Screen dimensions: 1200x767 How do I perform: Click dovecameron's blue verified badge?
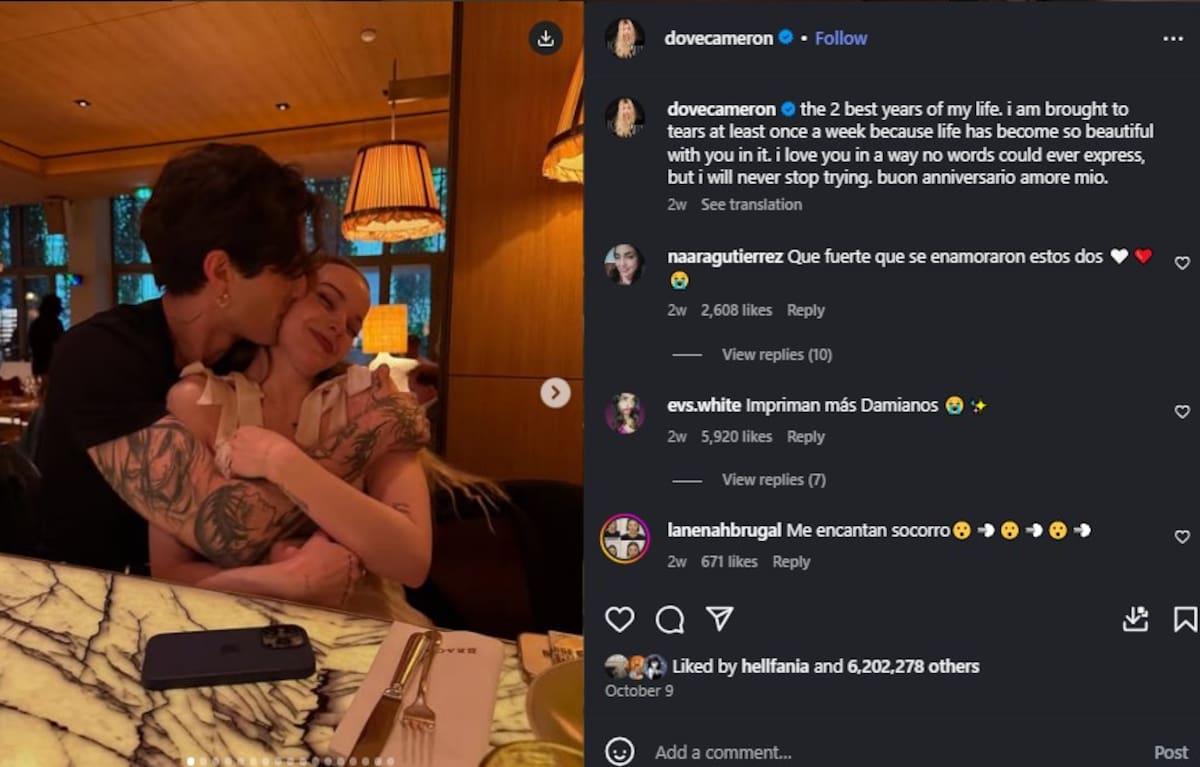click(x=785, y=37)
